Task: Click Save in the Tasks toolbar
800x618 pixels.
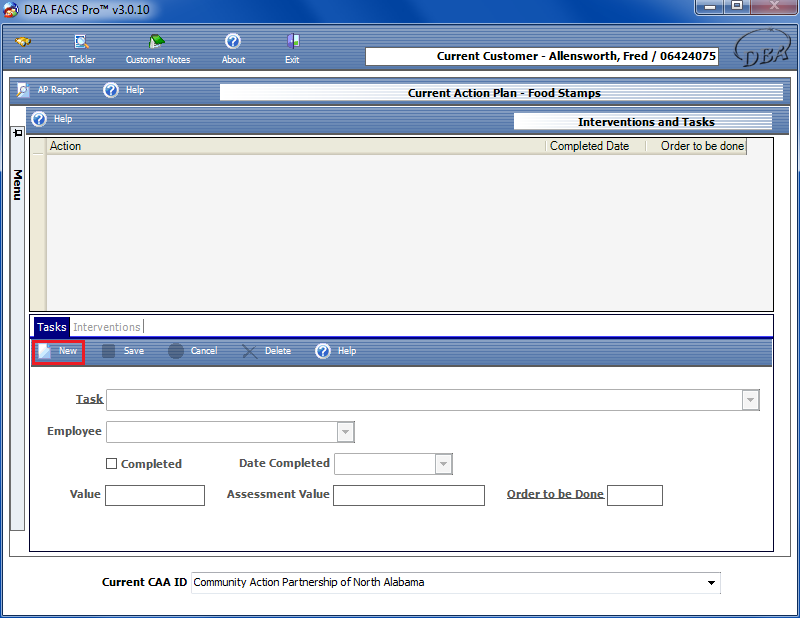Action: pyautogui.click(x=109, y=351)
